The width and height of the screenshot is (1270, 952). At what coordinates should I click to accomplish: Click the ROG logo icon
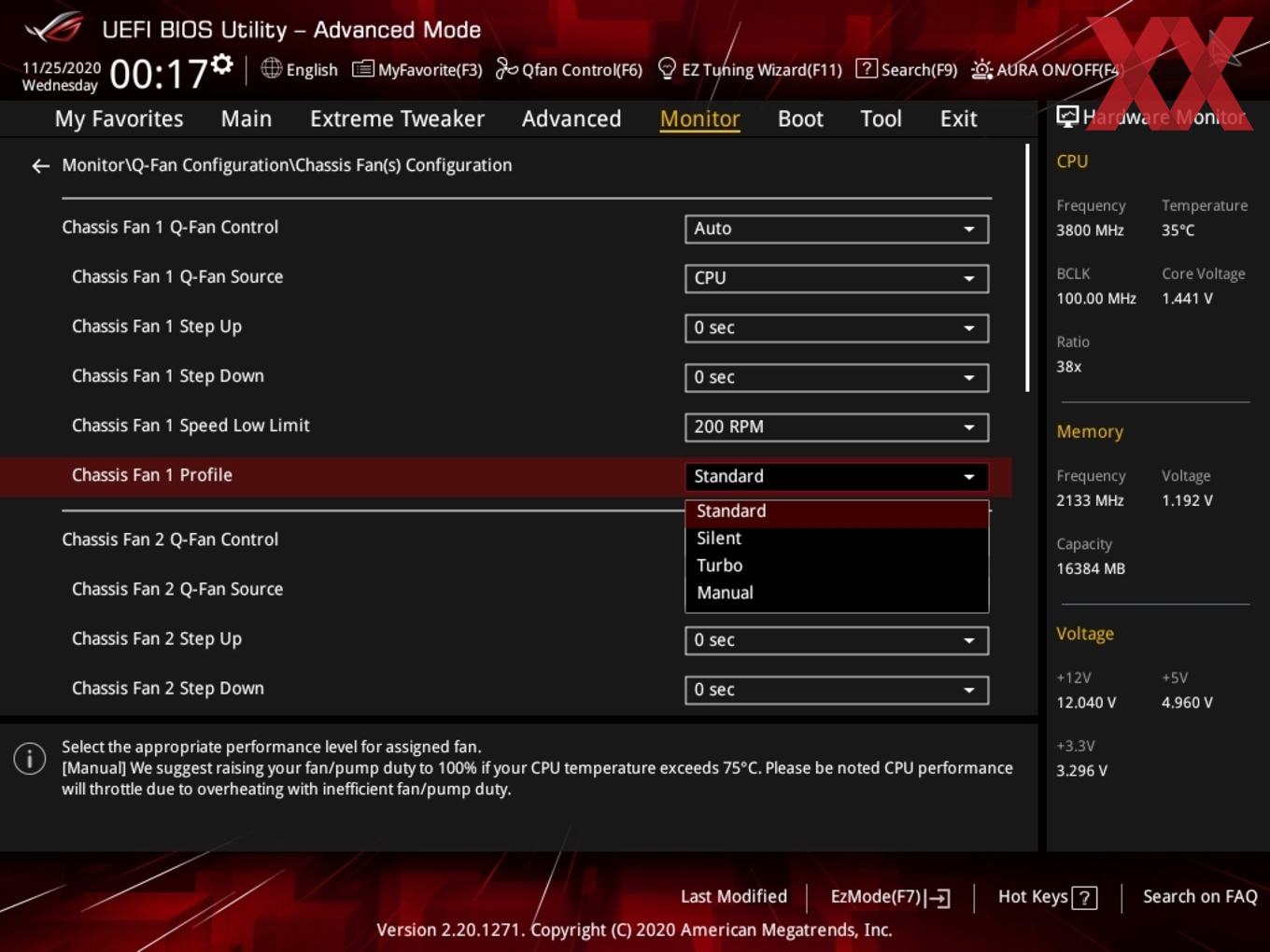tap(53, 27)
